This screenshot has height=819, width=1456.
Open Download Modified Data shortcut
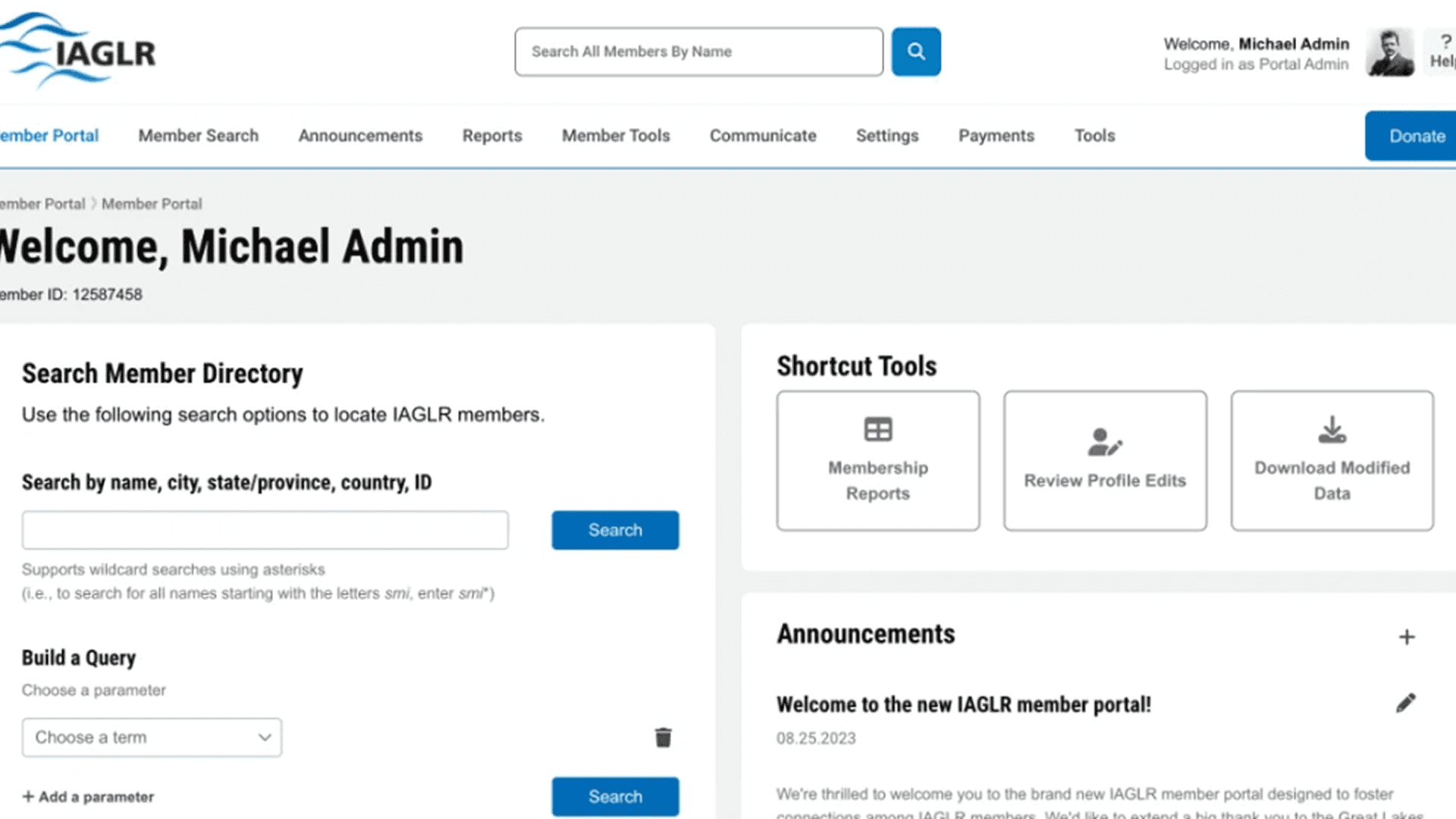point(1331,460)
